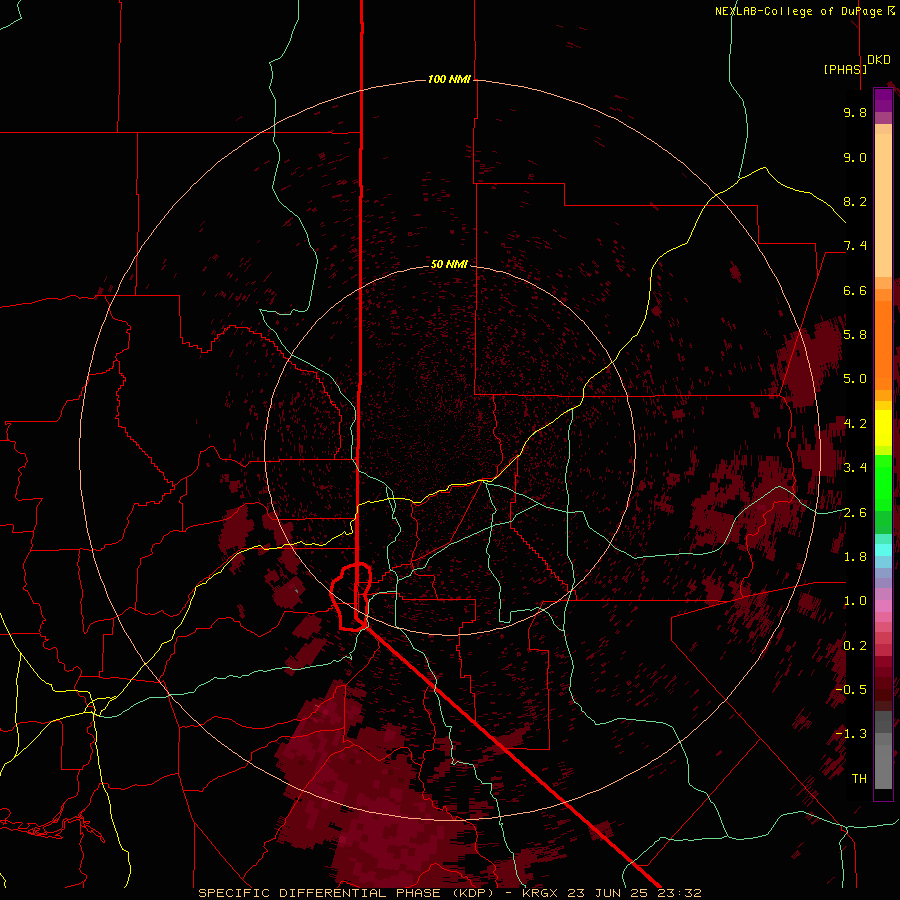Click the SPECIFIC DIFFERENTIAL PHASE title text
The height and width of the screenshot is (900, 900).
click(x=320, y=893)
